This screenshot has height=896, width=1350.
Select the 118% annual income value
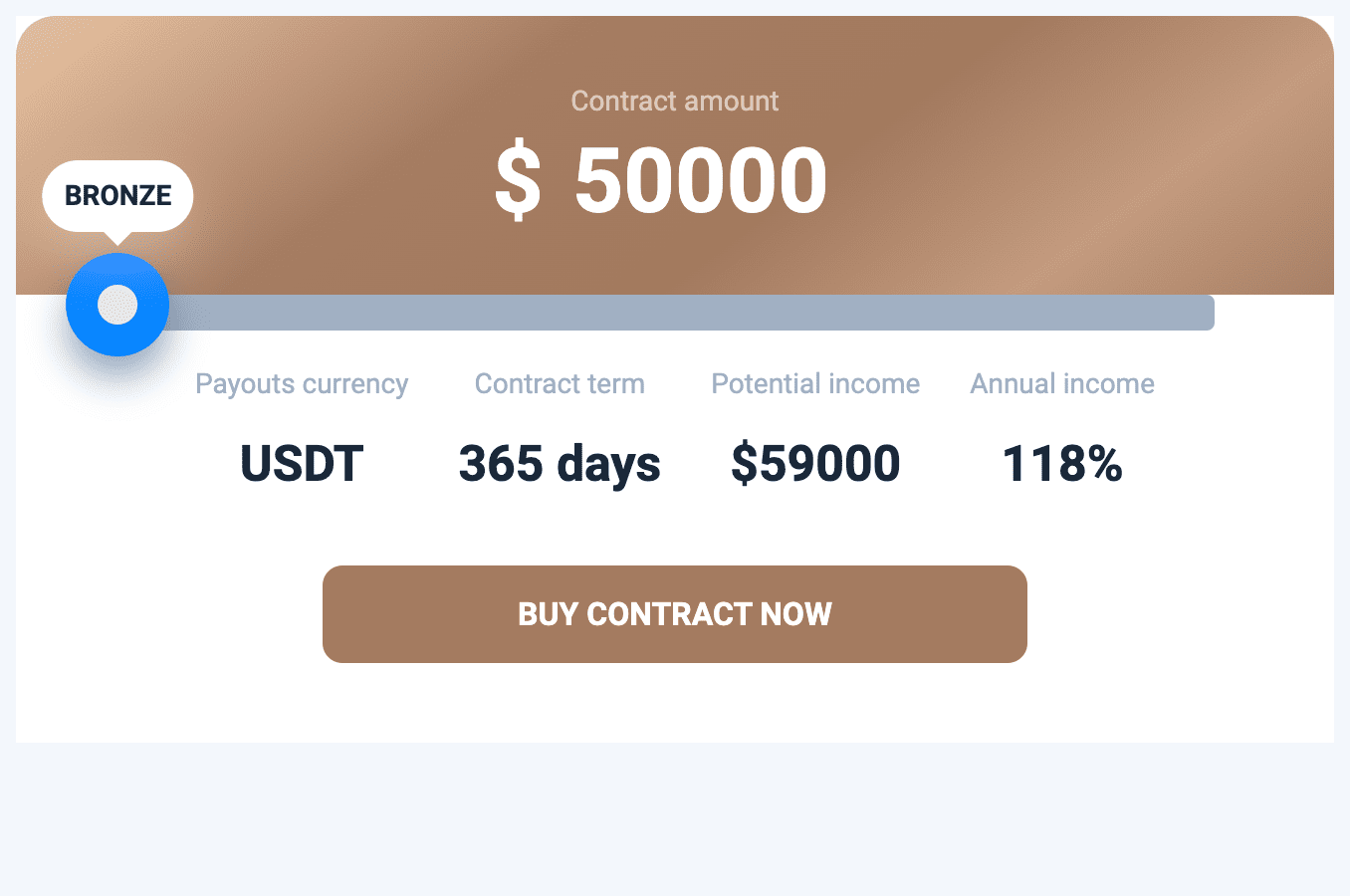point(1062,464)
